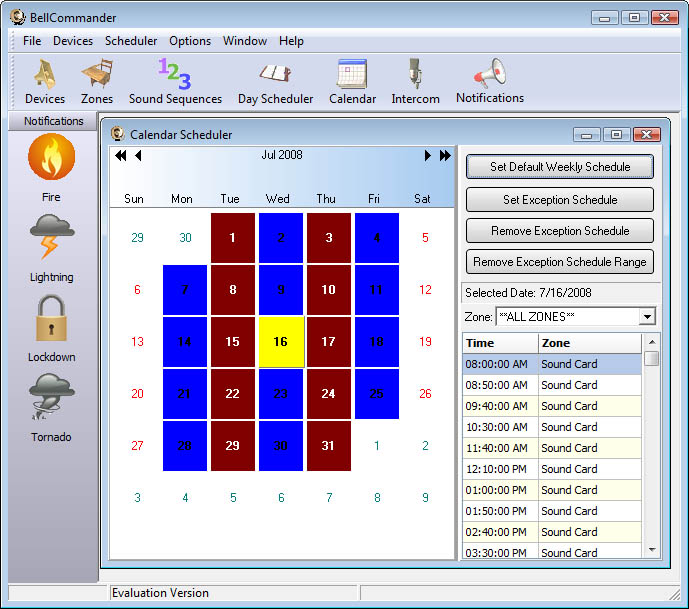The width and height of the screenshot is (689, 609).
Task: Click the Sound Sequences icon
Action: [x=175, y=81]
